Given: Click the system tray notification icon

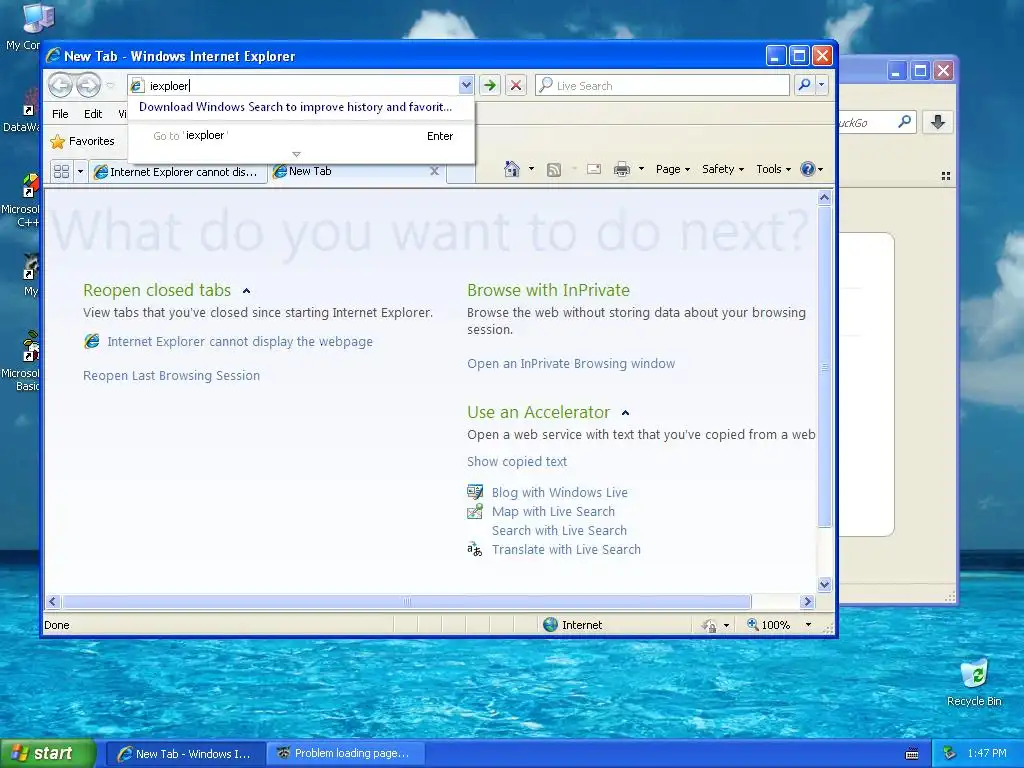Looking at the screenshot, I should pyautogui.click(x=950, y=754).
